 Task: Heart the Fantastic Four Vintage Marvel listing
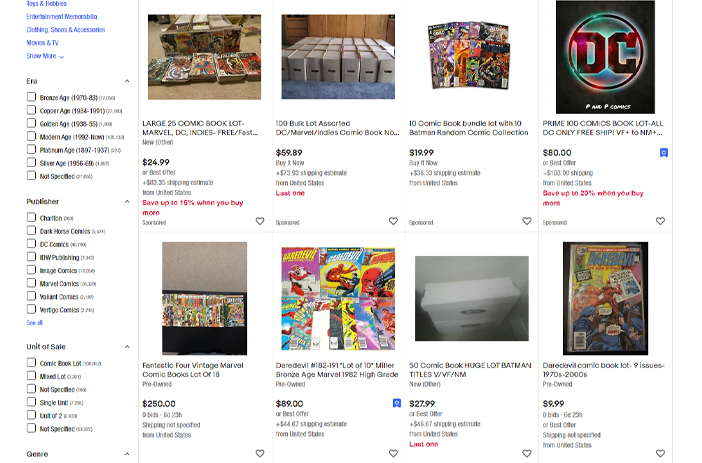260,454
